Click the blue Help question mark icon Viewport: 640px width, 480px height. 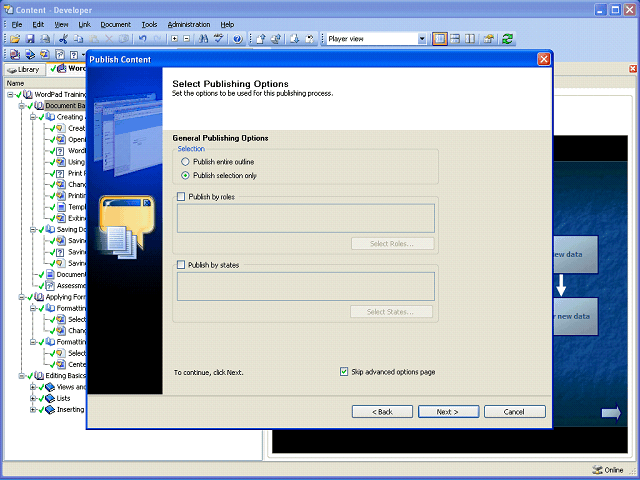click(238, 39)
